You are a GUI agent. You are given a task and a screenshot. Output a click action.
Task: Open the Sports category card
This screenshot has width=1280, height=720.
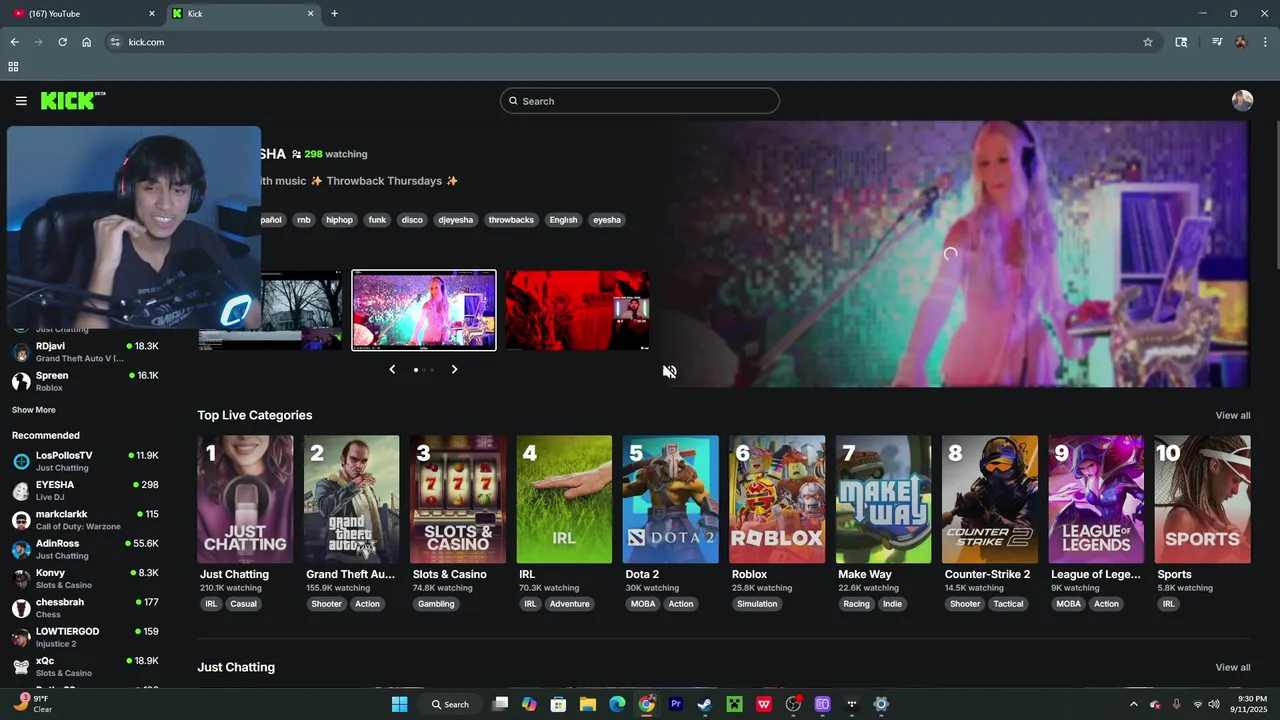(x=1202, y=499)
